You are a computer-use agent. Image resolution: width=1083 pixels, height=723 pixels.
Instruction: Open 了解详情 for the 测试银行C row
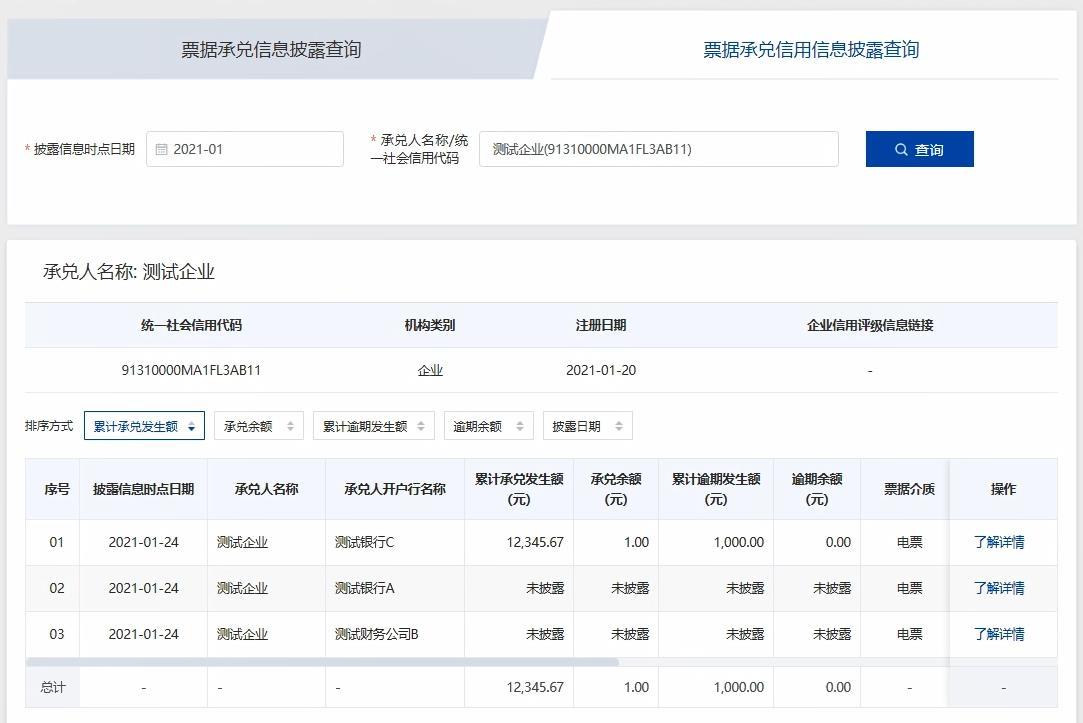[x=1004, y=541]
